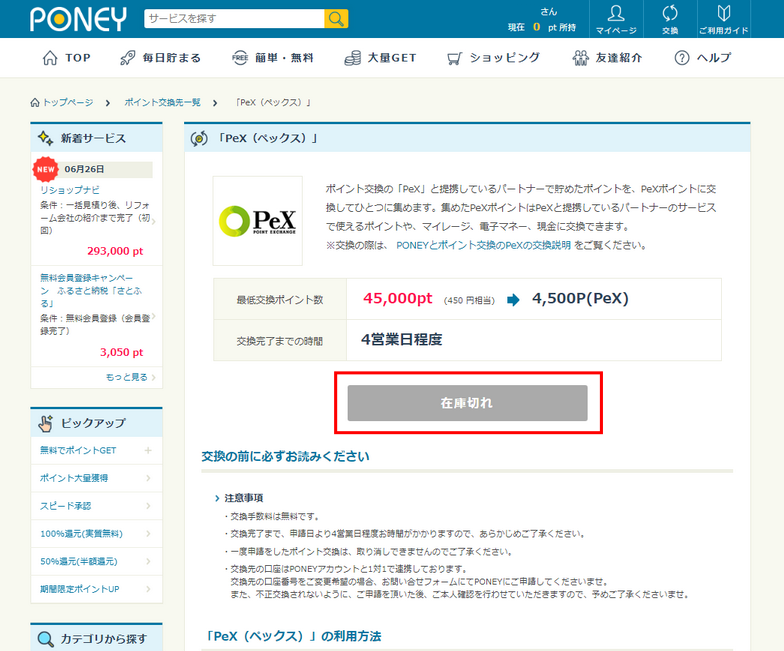Click the PONEY logo
Image resolution: width=784 pixels, height=651 pixels.
[78, 19]
